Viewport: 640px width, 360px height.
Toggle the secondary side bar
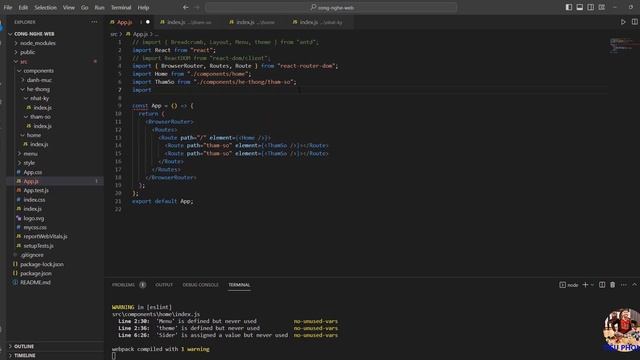pos(591,7)
